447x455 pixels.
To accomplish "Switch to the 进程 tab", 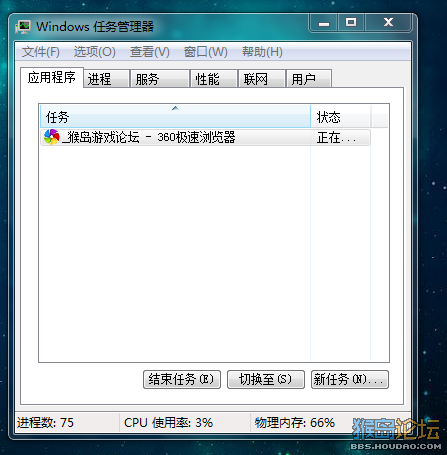I will [x=106, y=79].
